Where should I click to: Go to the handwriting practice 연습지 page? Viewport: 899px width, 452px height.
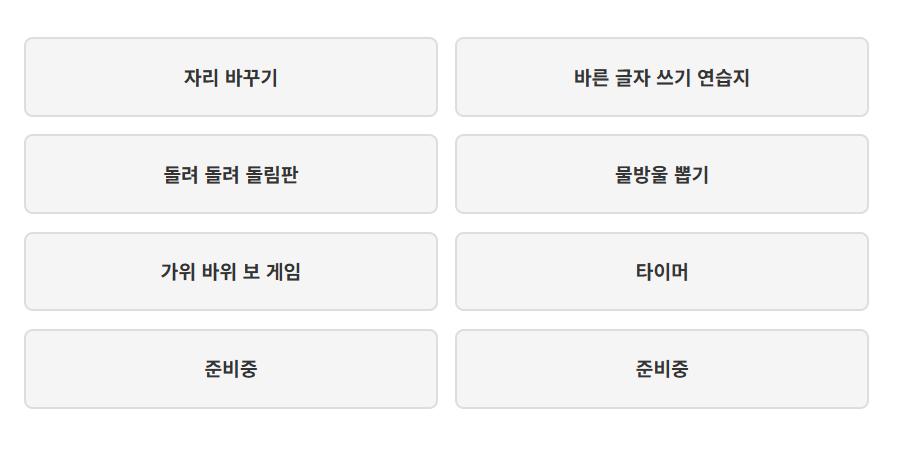[662, 77]
